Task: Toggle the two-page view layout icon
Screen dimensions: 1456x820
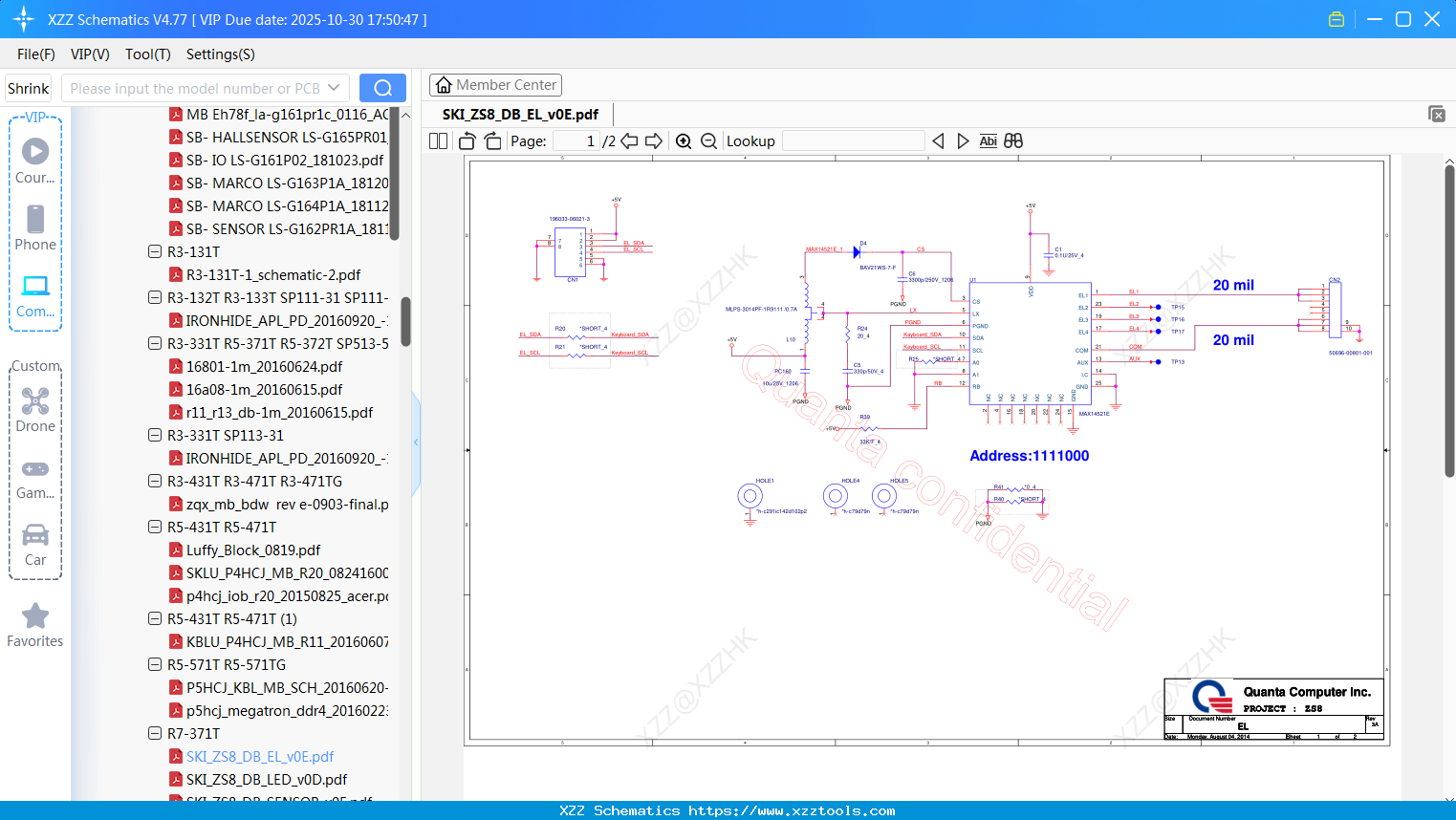Action: 439,141
